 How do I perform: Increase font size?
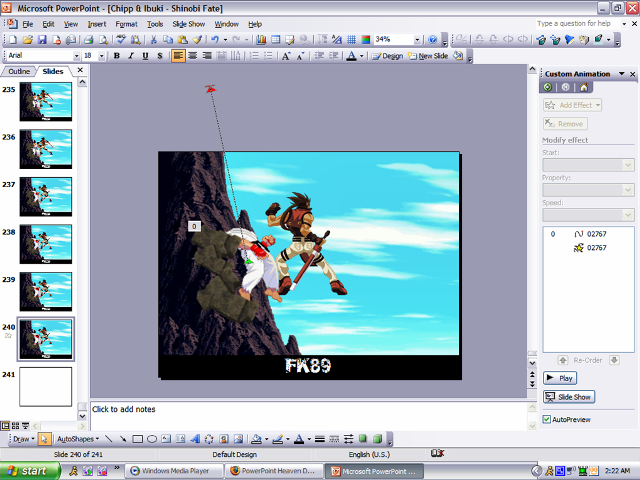(286, 56)
